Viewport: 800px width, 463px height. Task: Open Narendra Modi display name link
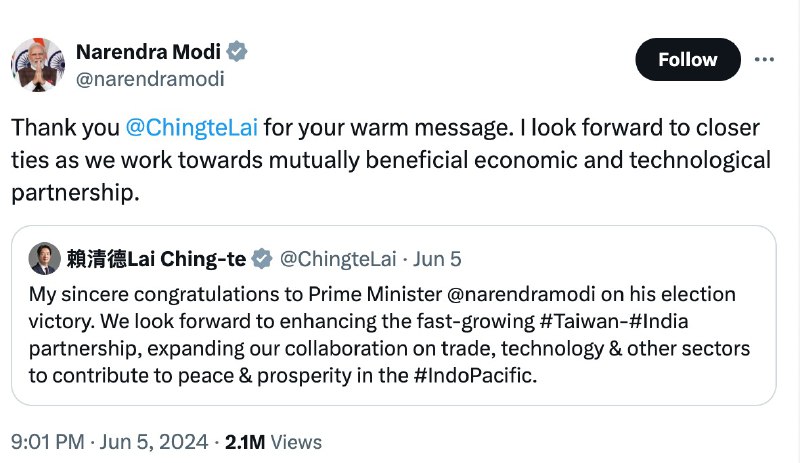(148, 52)
